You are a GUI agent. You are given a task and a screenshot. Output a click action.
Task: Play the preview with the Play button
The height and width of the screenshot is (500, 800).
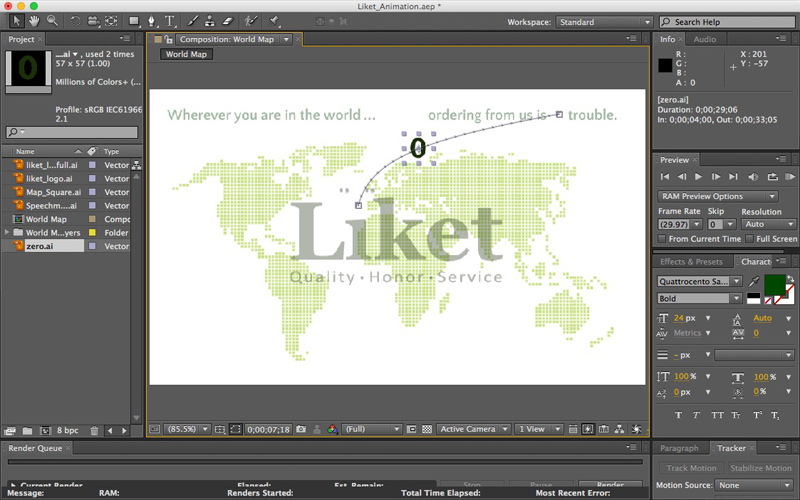click(698, 177)
